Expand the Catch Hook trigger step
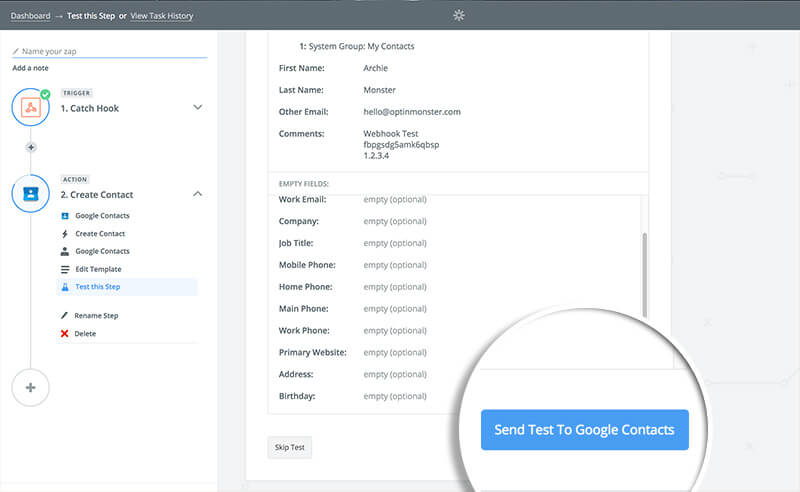The image size is (800, 492). [197, 107]
